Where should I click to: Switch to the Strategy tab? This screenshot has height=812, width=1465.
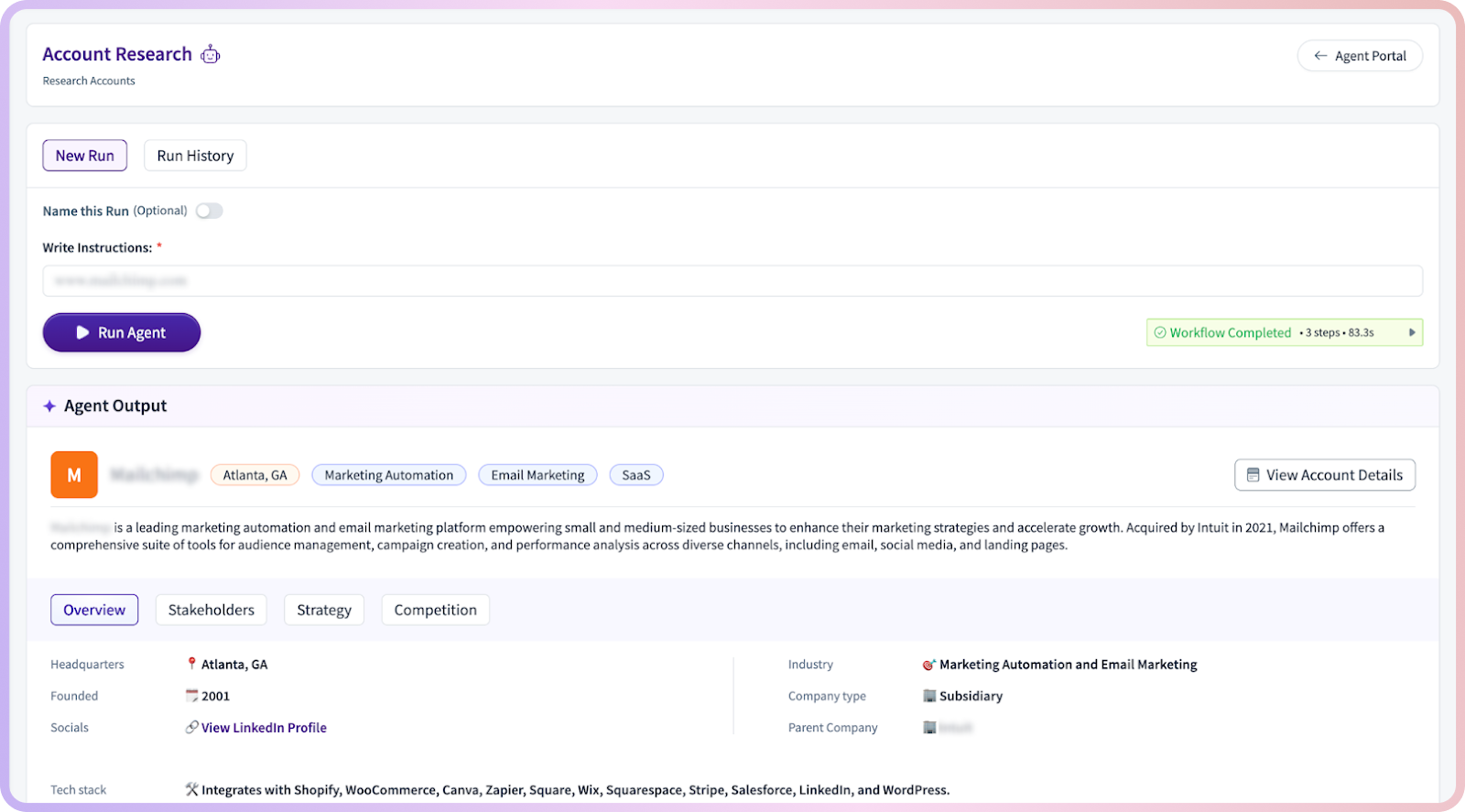(x=324, y=610)
